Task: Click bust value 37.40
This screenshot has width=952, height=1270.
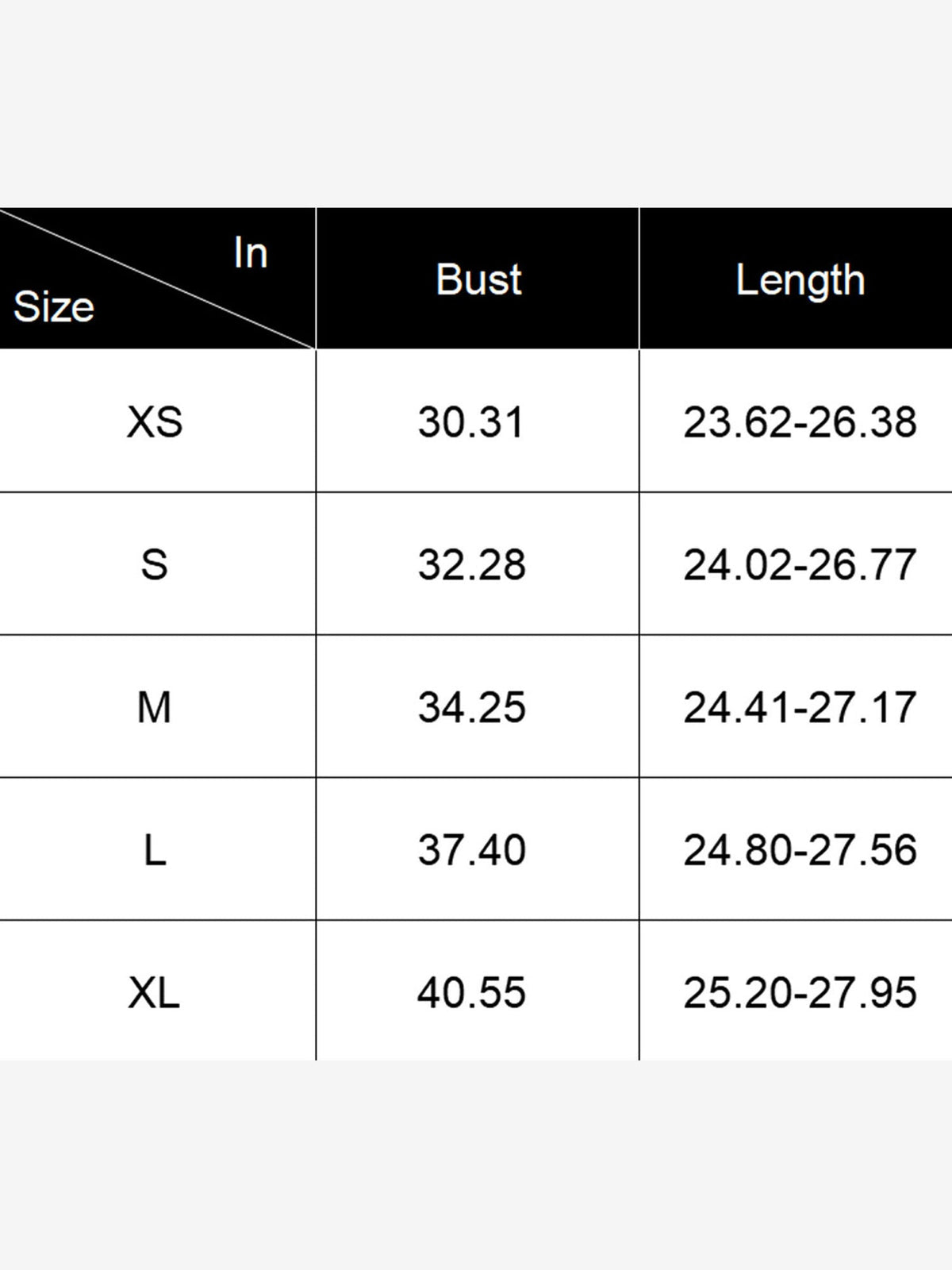Action: click(x=472, y=850)
